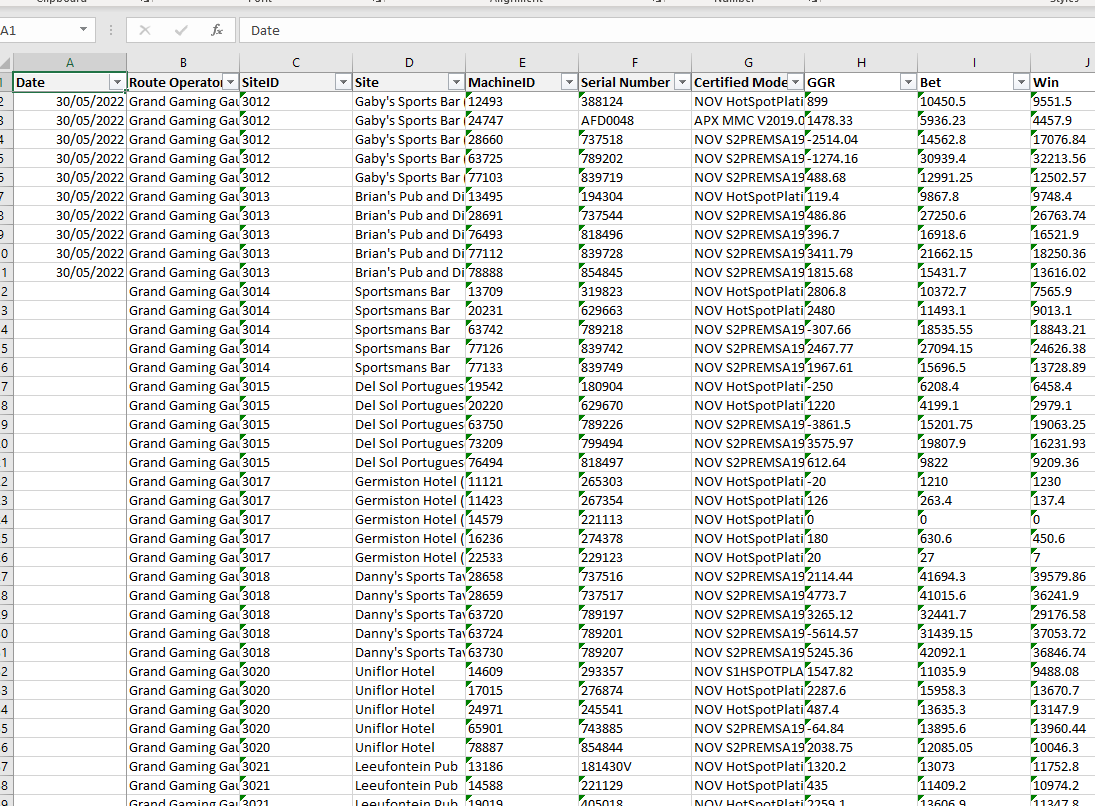The width and height of the screenshot is (1095, 806).
Task: Select the Serial Number header cell text
Action: pyautogui.click(x=625, y=82)
